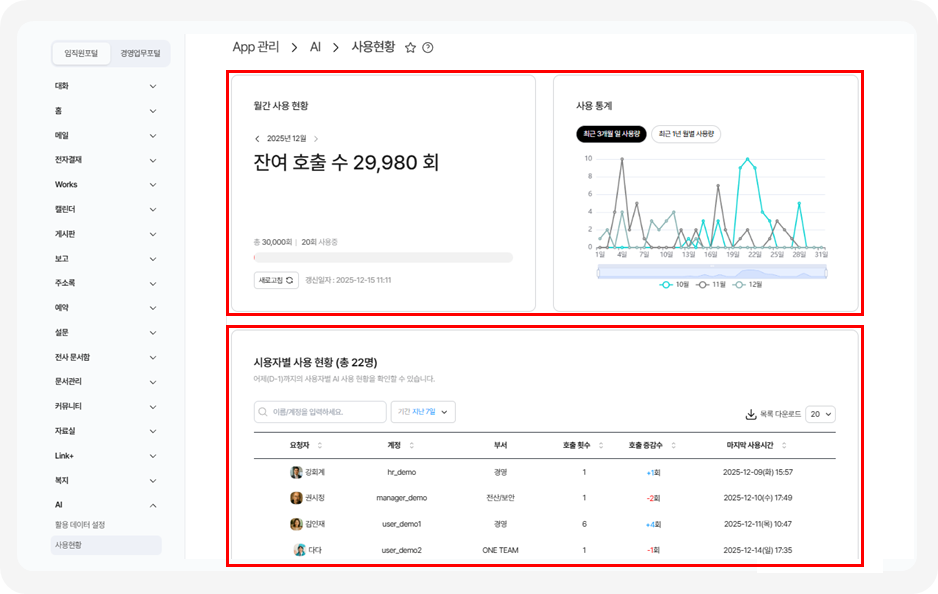This screenshot has height=594, width=938.
Task: Click the 새로고침 button
Action: (278, 278)
